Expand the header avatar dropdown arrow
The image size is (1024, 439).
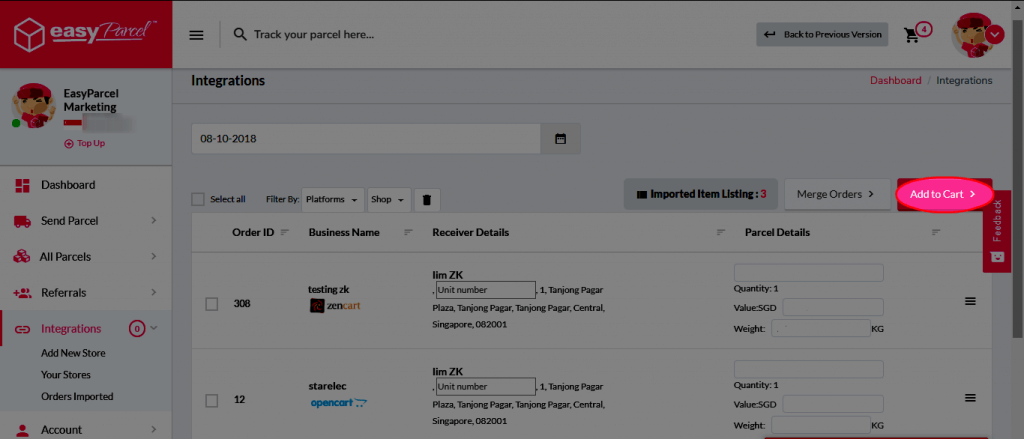[994, 34]
